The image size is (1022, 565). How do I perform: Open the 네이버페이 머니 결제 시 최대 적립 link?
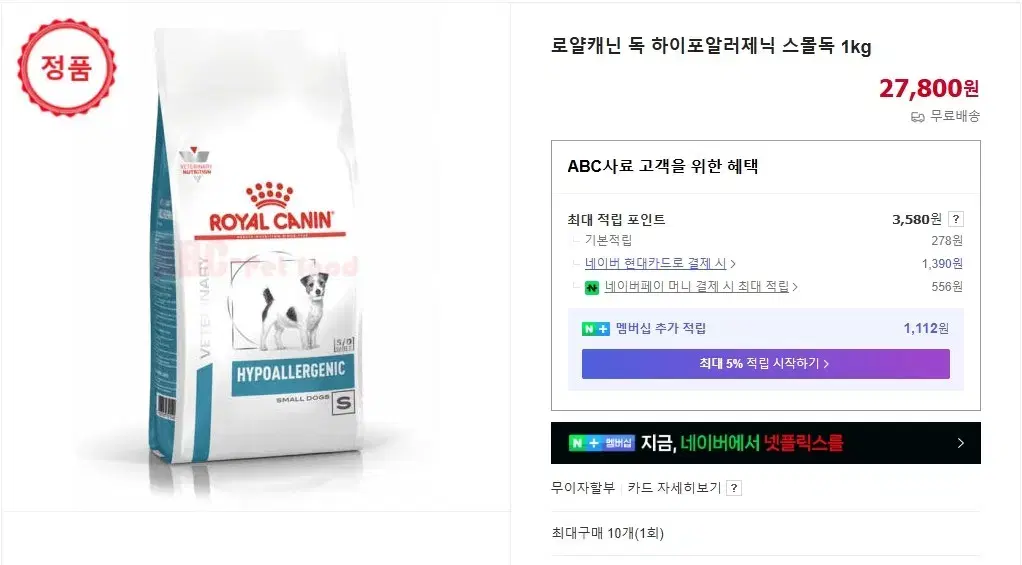coord(696,286)
